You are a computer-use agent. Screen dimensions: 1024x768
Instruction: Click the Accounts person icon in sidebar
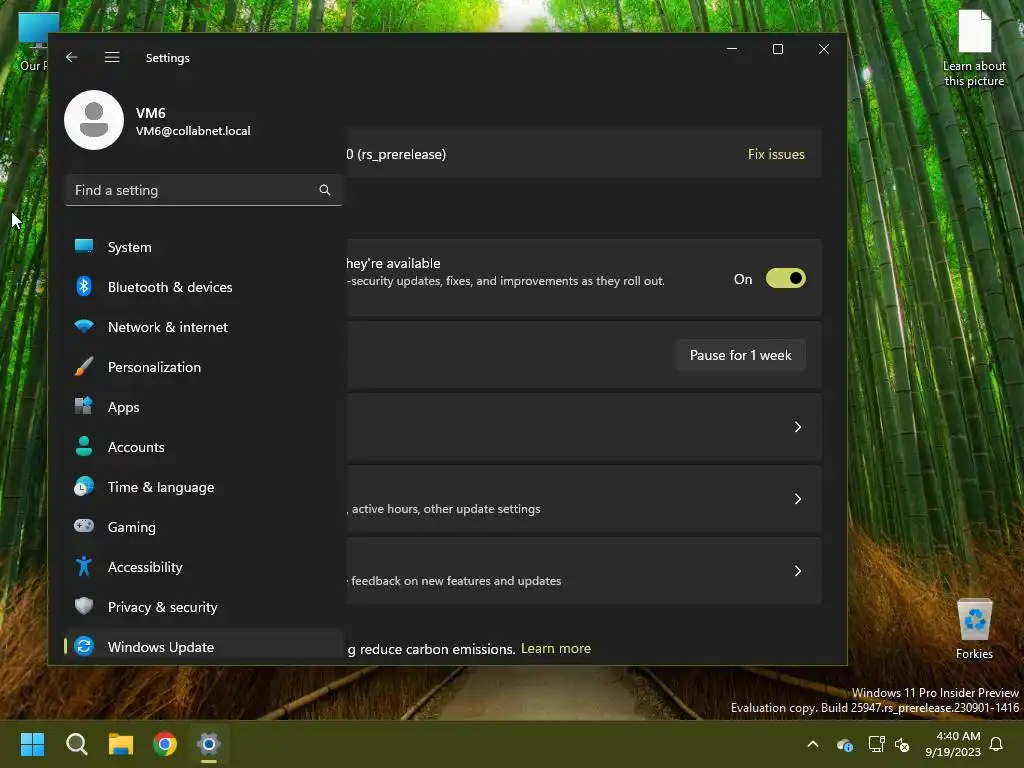84,446
